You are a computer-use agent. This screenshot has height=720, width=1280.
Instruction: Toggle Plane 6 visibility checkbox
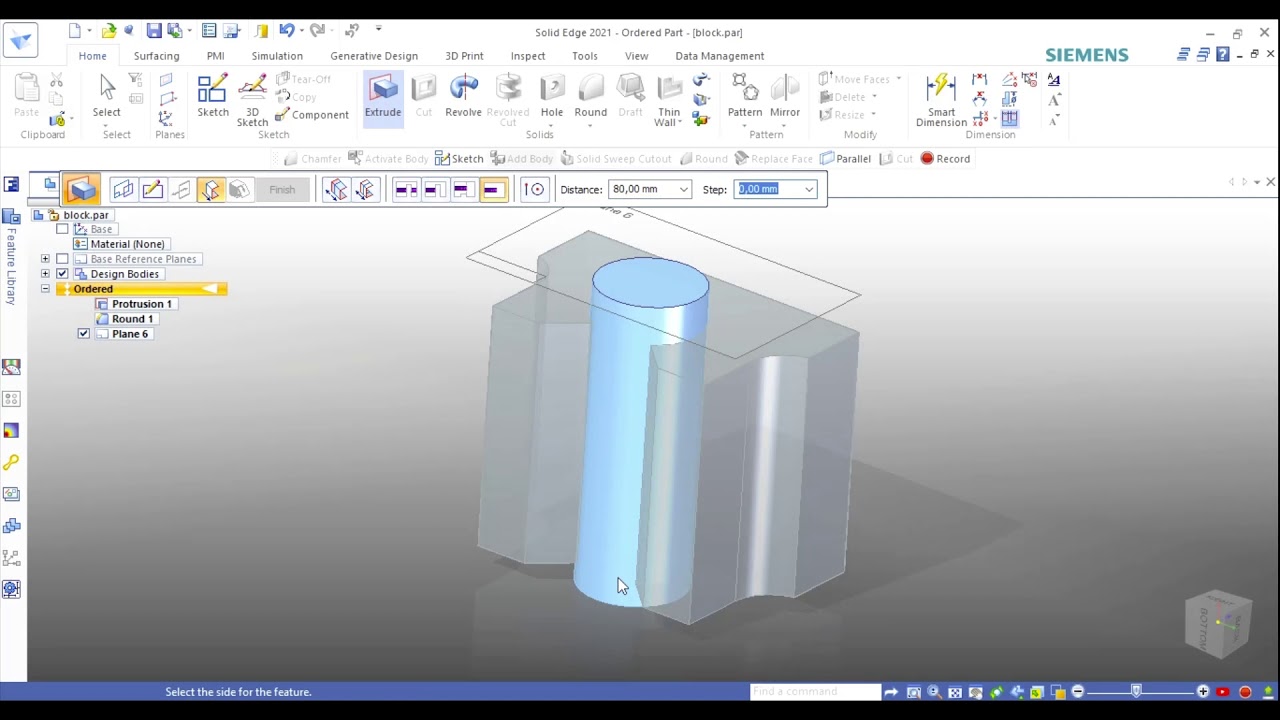[x=84, y=334]
